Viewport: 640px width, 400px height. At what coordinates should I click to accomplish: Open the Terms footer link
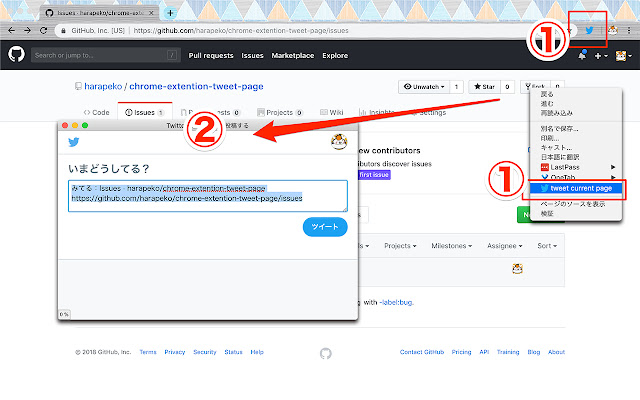coord(148,352)
